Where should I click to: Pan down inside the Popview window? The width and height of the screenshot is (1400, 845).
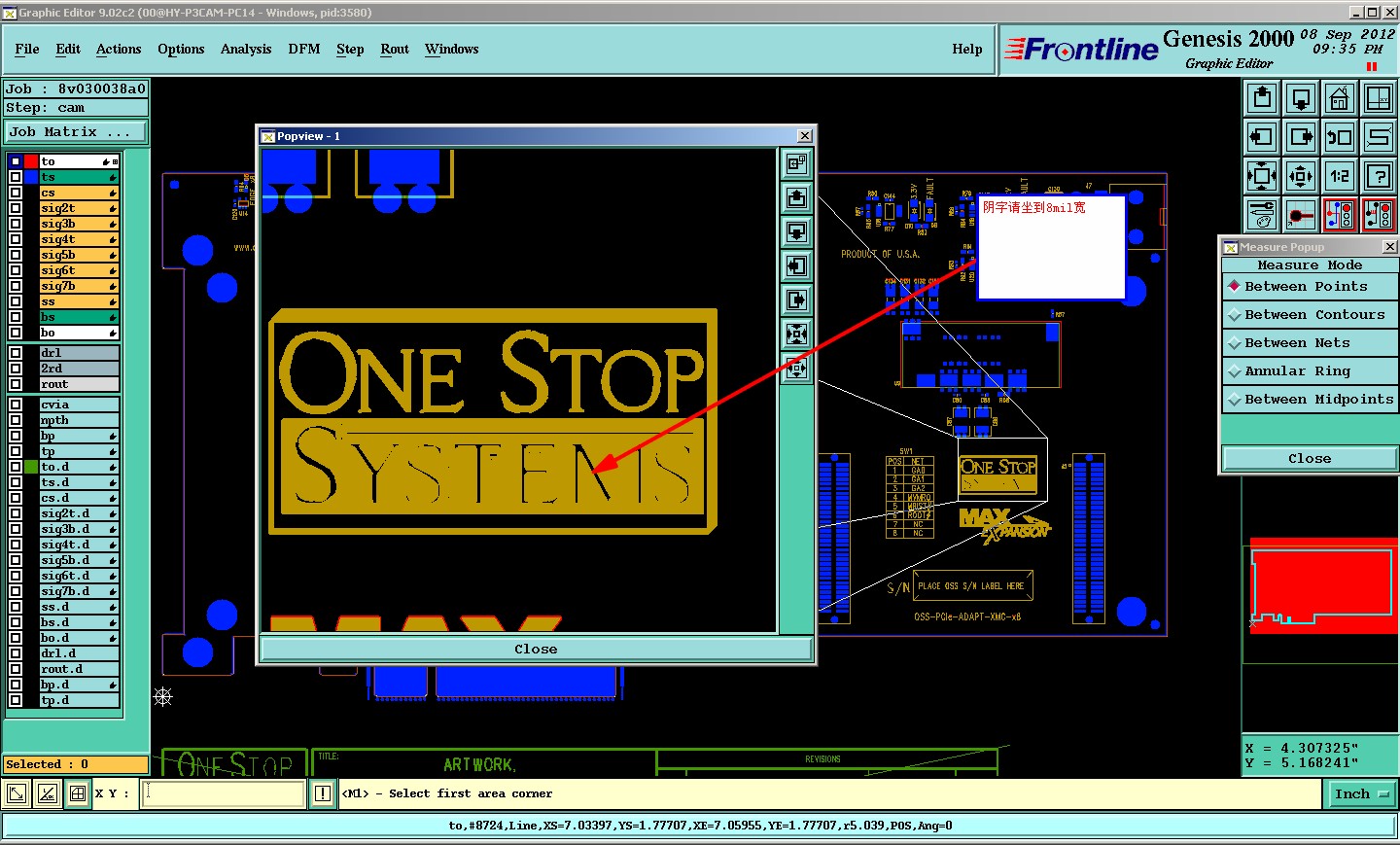[796, 232]
